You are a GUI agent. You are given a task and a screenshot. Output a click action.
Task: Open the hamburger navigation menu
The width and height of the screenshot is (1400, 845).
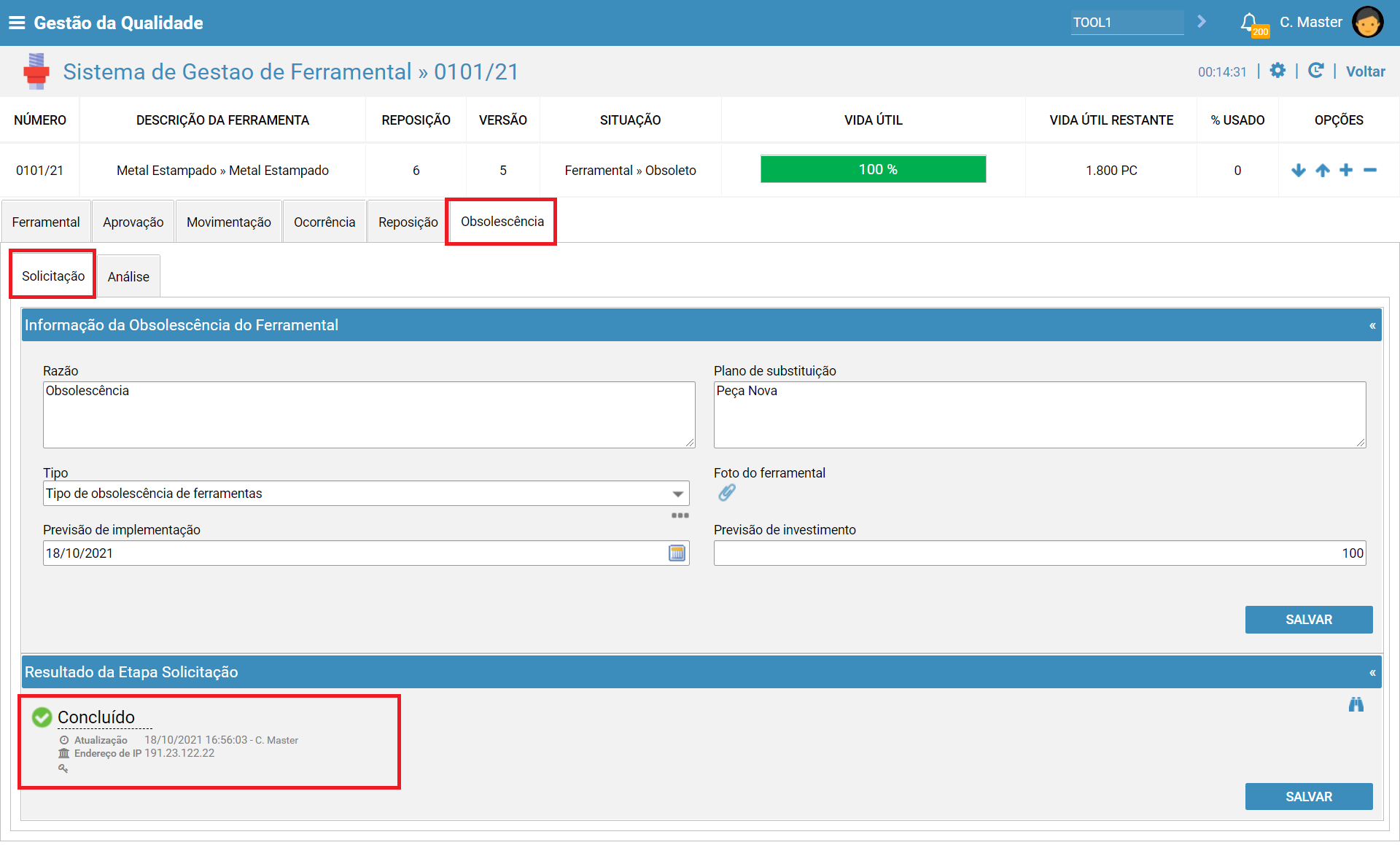point(17,23)
